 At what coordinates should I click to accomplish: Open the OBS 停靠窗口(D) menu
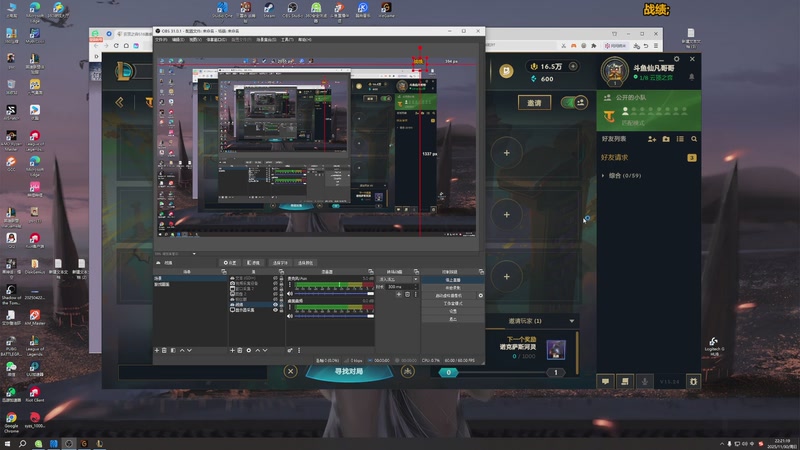click(x=216, y=39)
